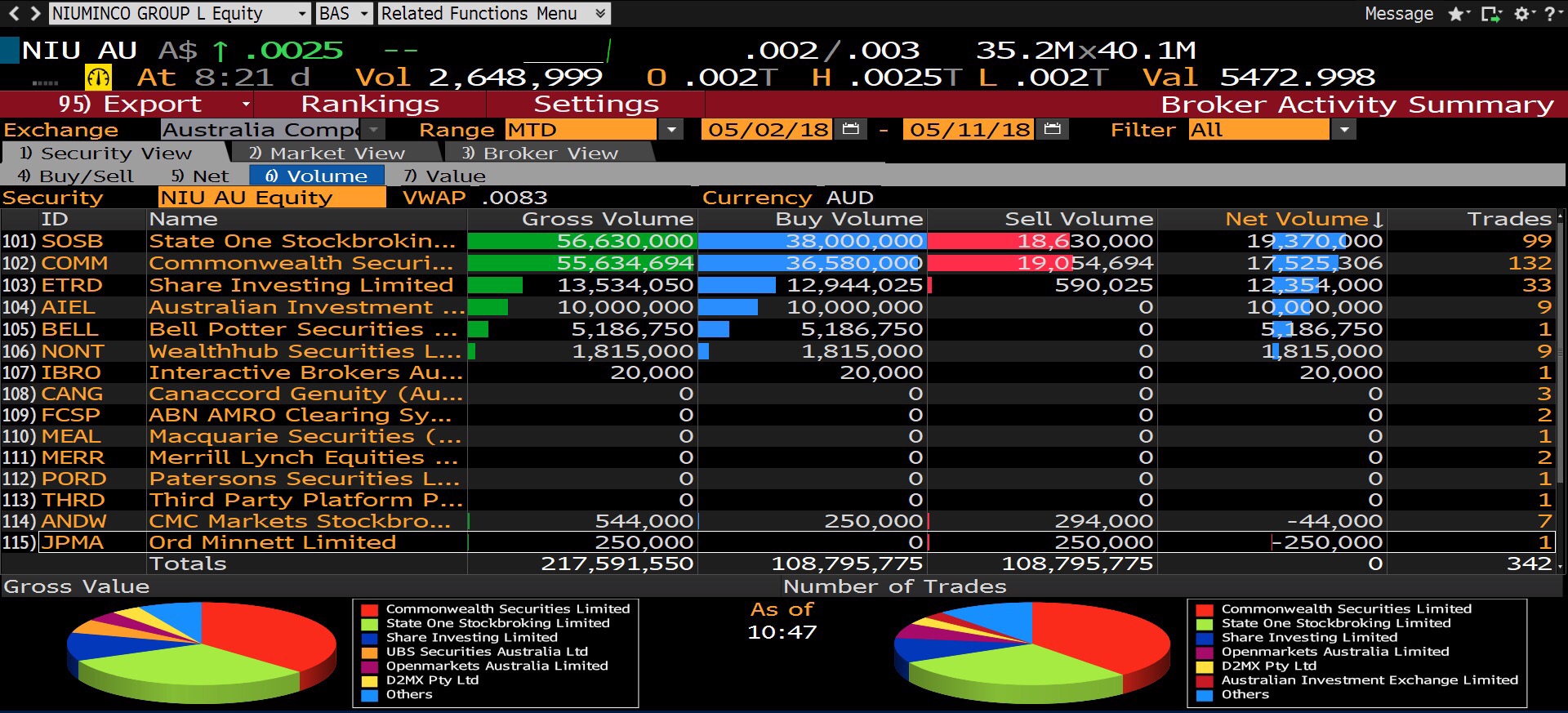Expand the Export dropdown arrow
This screenshot has height=713, width=1568.
coord(245,105)
